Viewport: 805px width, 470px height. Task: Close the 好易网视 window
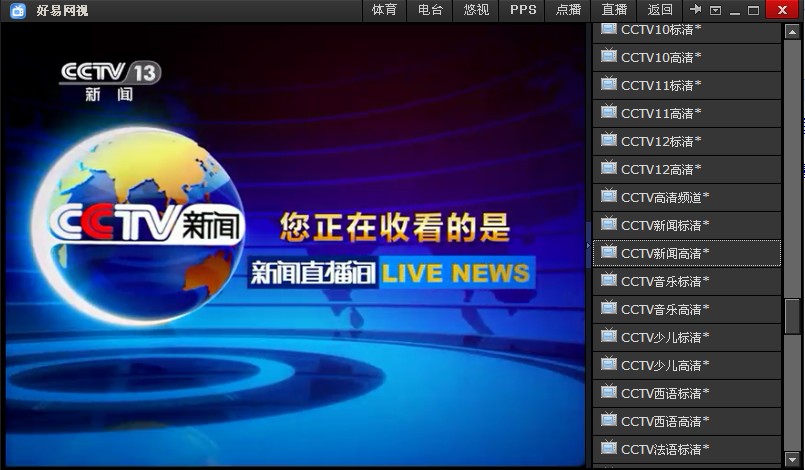(x=782, y=10)
